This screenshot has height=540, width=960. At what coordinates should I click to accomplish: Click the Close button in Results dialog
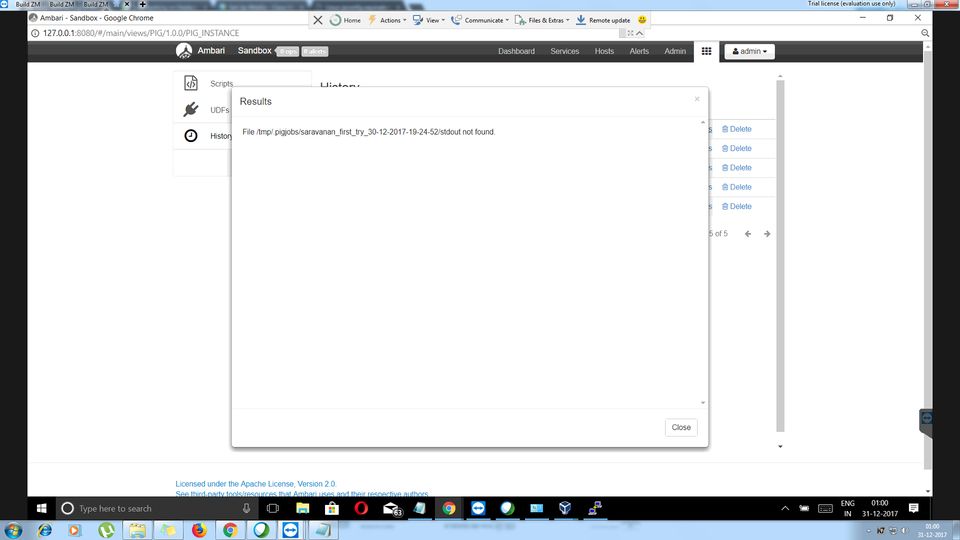click(681, 427)
